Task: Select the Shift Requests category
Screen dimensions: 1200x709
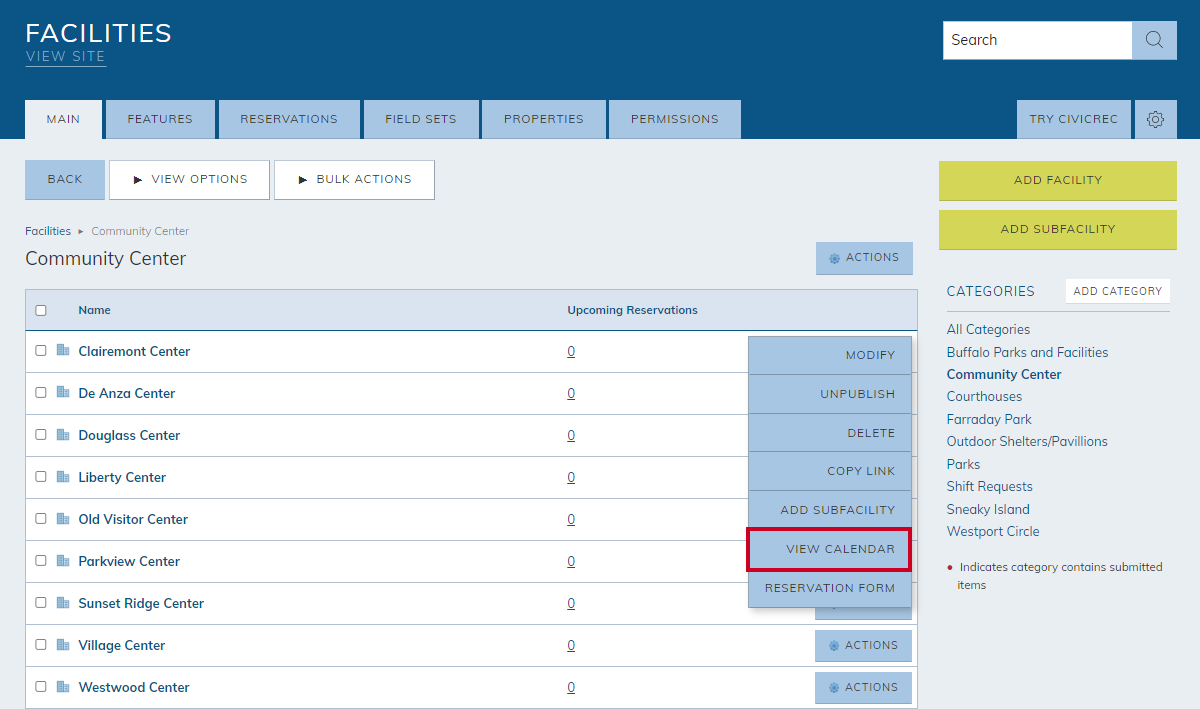Action: pyautogui.click(x=990, y=486)
